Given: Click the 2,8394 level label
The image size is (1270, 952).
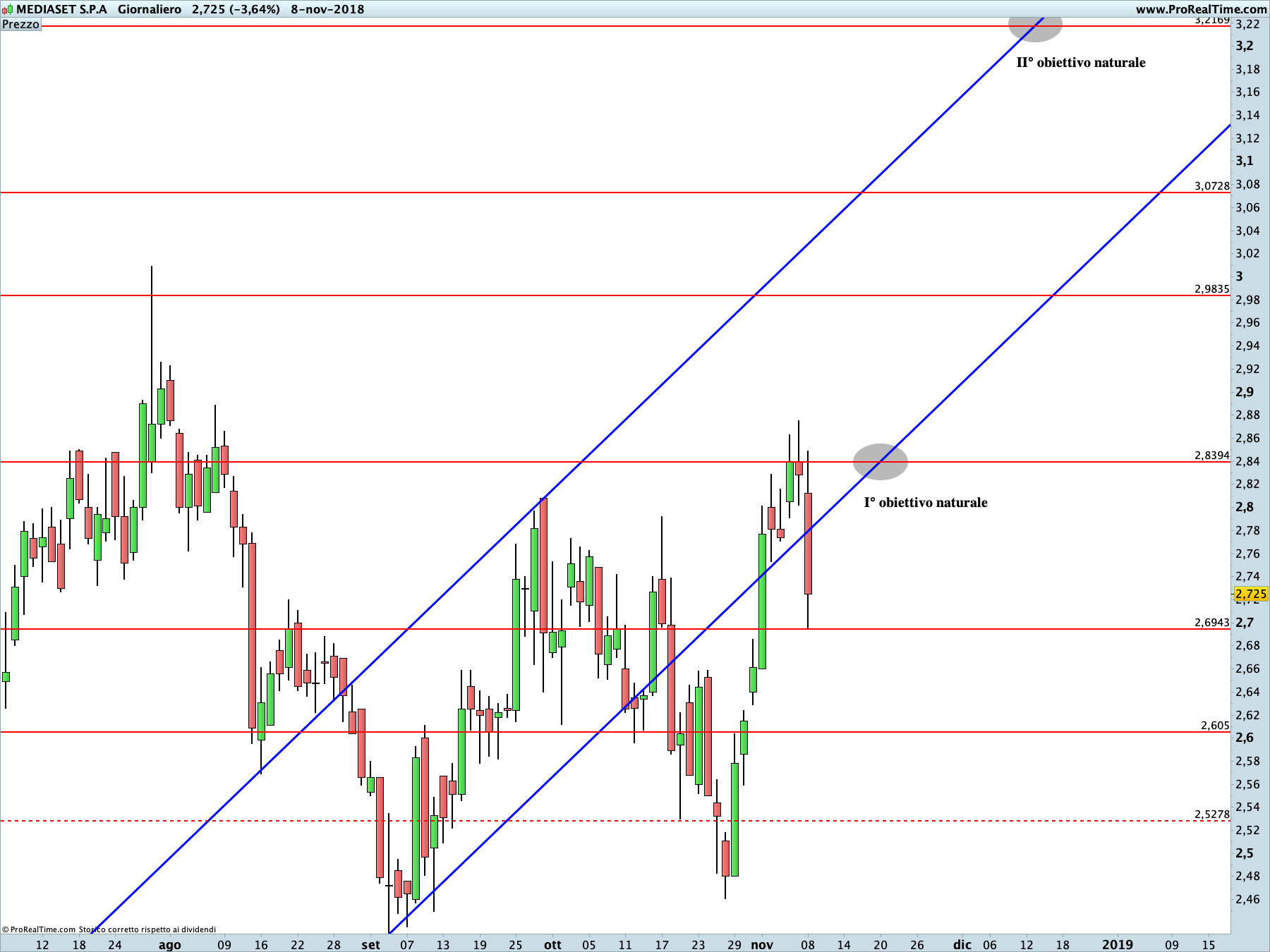Looking at the screenshot, I should pos(1212,456).
